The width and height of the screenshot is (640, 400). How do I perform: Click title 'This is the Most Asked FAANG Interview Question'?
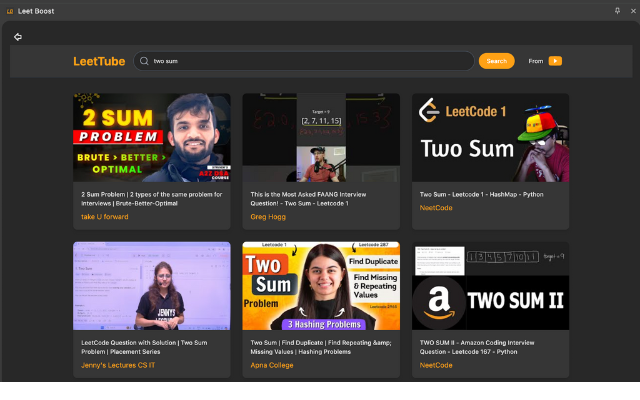(308, 199)
